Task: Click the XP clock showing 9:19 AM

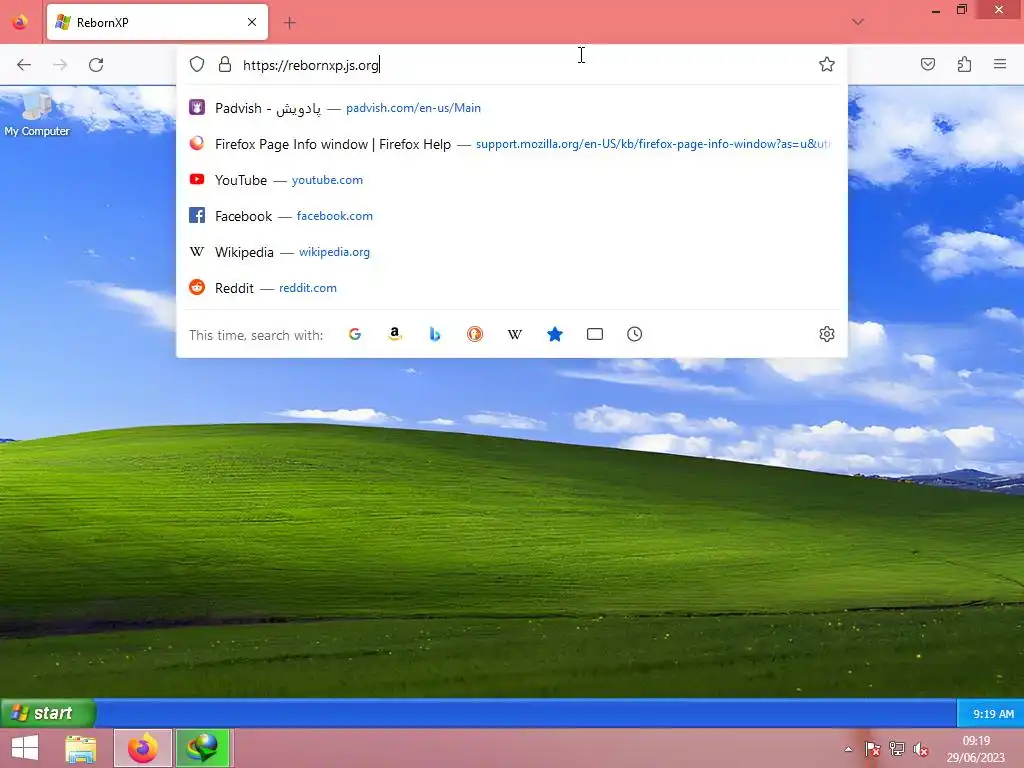Action: click(993, 714)
